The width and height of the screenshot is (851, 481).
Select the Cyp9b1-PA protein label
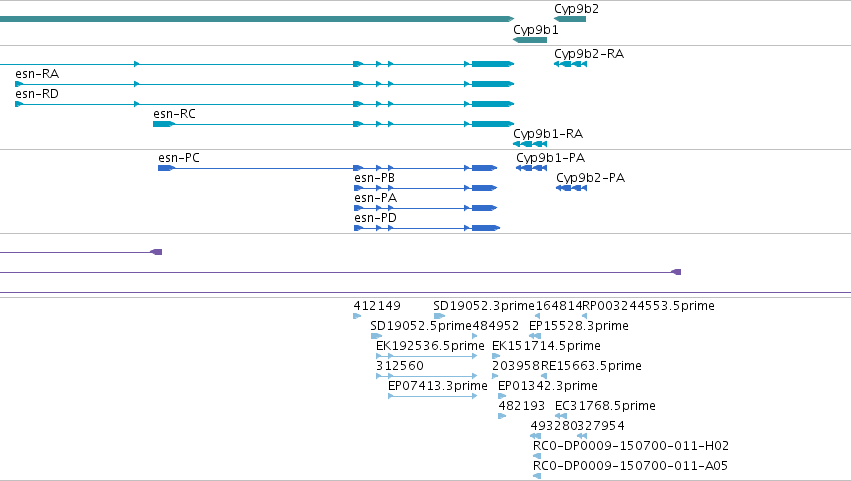click(550, 158)
